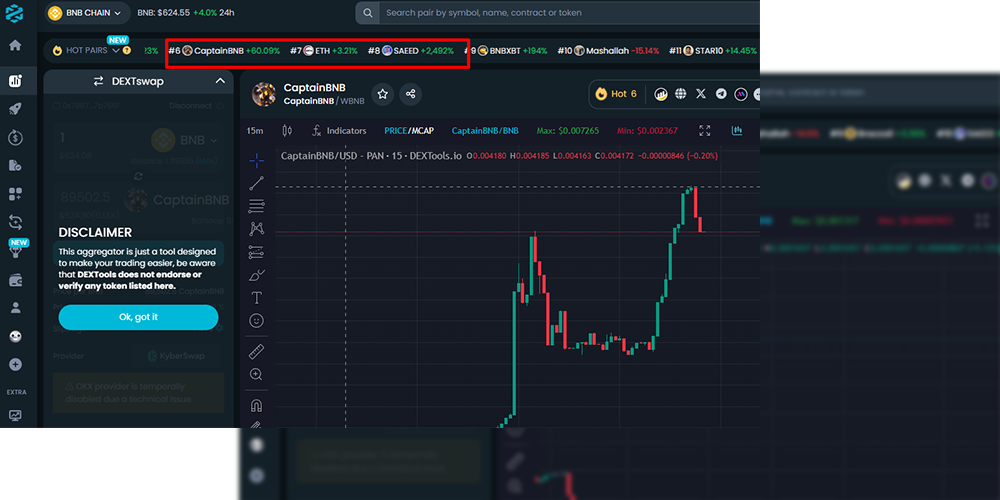Open the token Telegram link
The image size is (1000, 500).
coord(721,94)
